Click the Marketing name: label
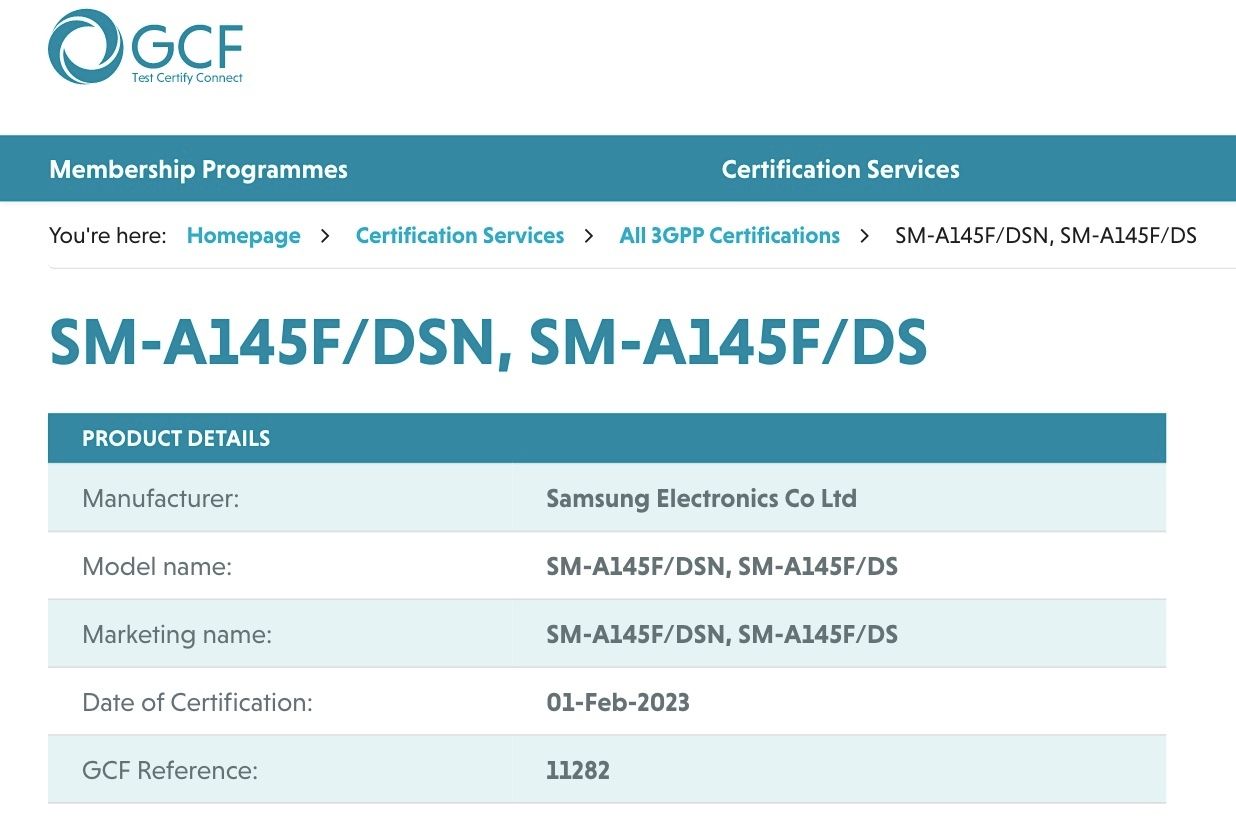 click(177, 635)
